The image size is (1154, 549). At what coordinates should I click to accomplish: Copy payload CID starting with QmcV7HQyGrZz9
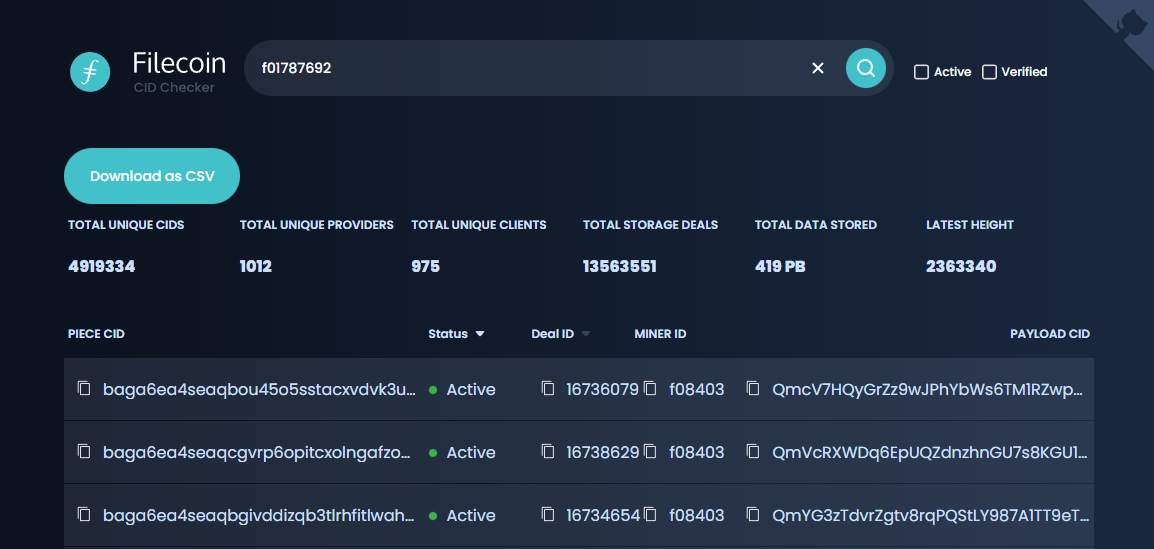(x=753, y=388)
